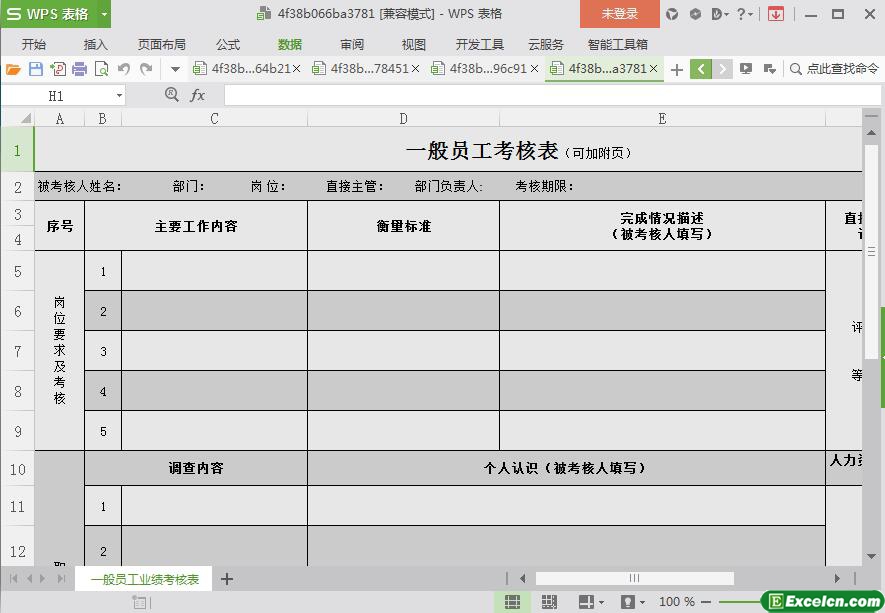Viewport: 885px width, 613px height.
Task: Switch to page break preview view
Action: [549, 602]
